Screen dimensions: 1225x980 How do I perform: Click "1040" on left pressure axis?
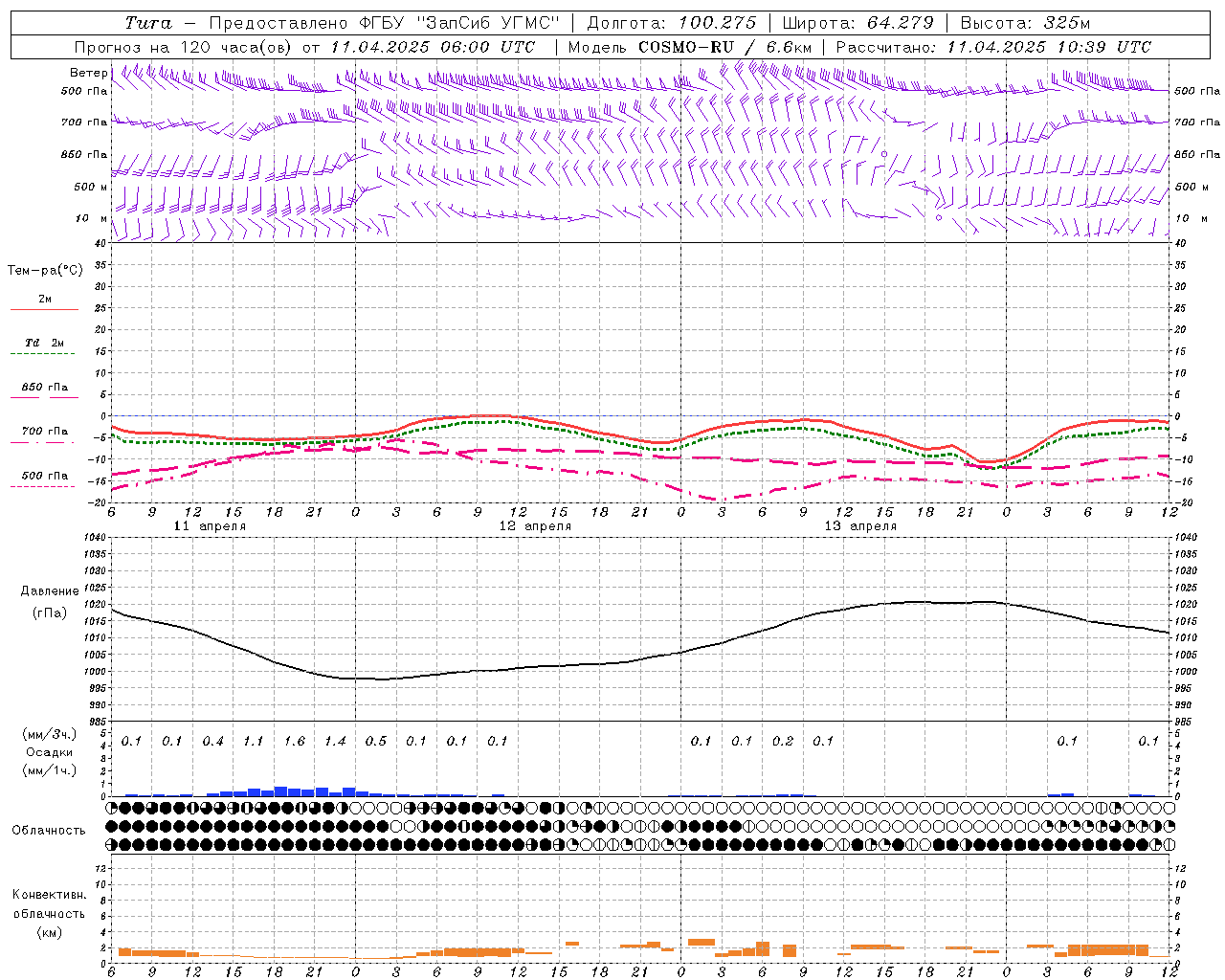tap(97, 537)
